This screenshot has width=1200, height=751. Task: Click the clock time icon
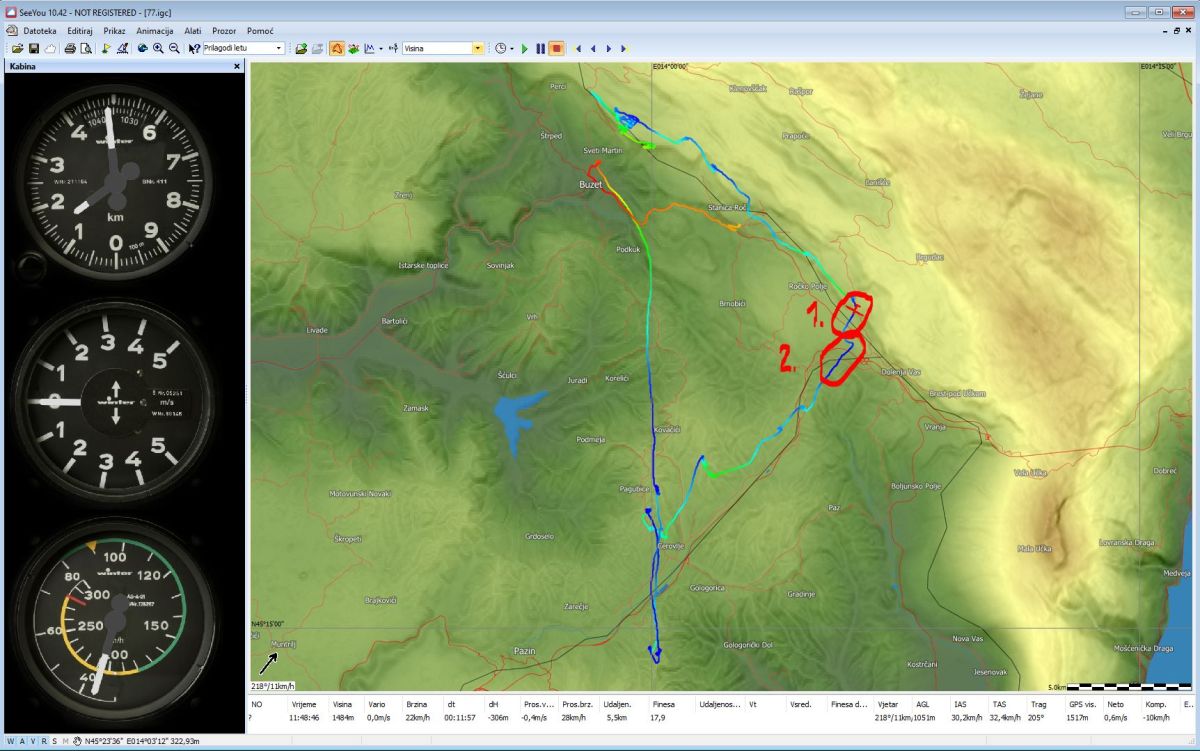point(500,48)
